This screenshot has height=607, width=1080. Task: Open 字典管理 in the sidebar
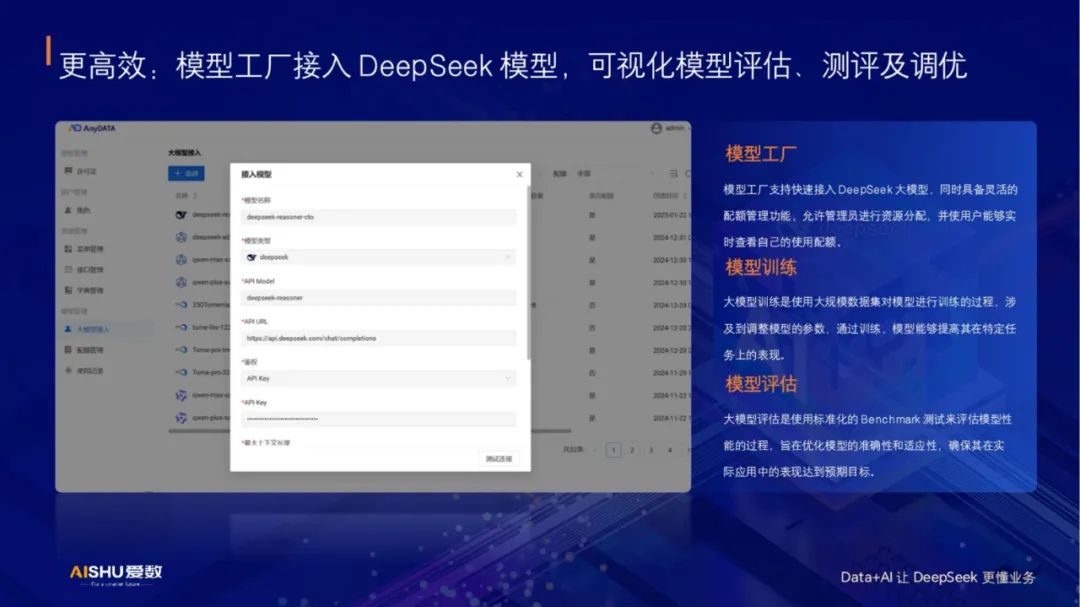[x=90, y=290]
